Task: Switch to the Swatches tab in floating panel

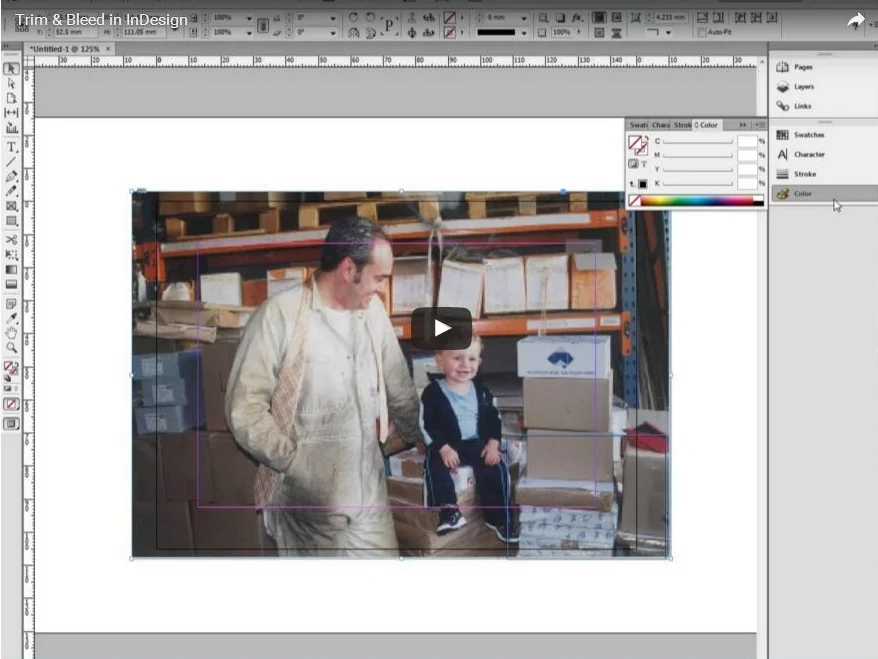Action: point(638,125)
